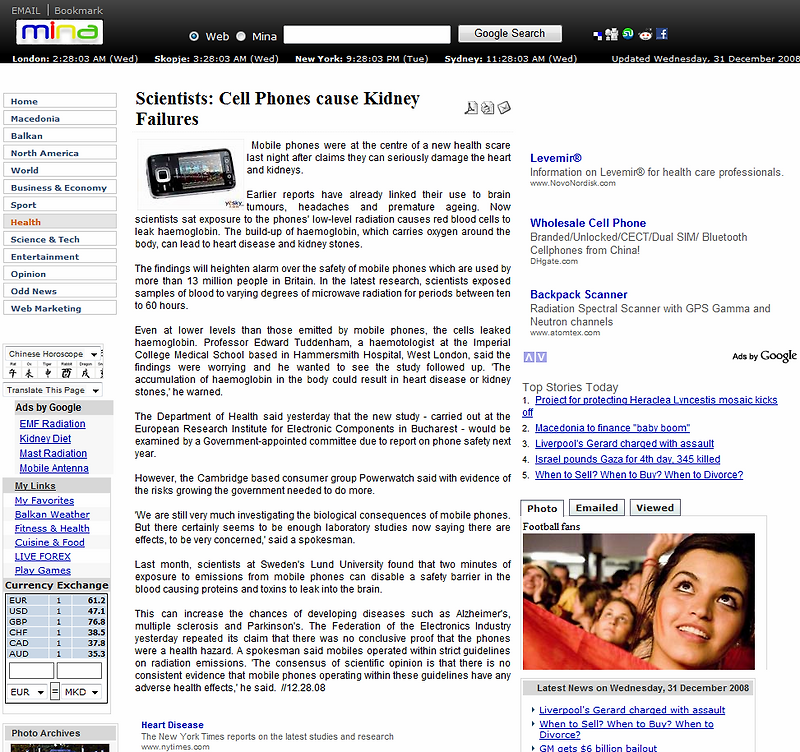Open the EUR source currency dropdown
This screenshot has height=752, width=800.
click(28, 692)
